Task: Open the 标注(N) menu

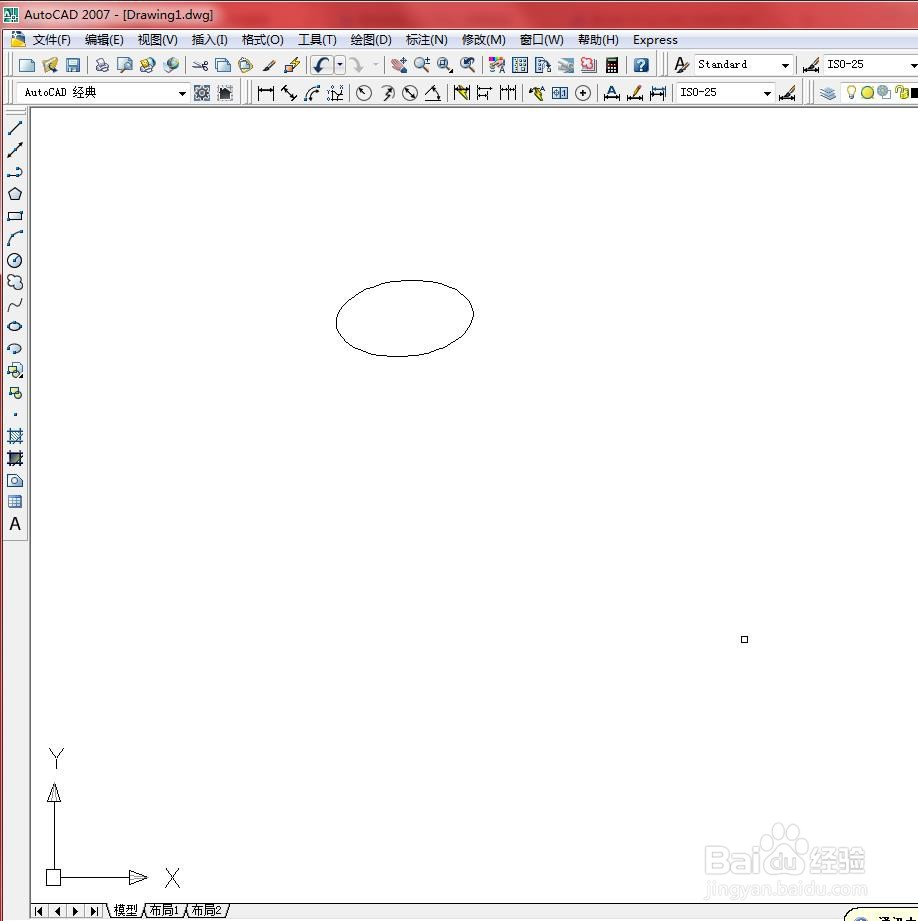Action: 426,39
